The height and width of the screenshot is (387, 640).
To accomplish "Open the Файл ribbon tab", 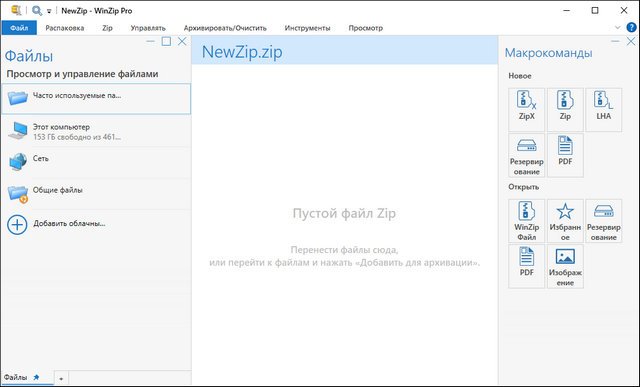I will [19, 28].
